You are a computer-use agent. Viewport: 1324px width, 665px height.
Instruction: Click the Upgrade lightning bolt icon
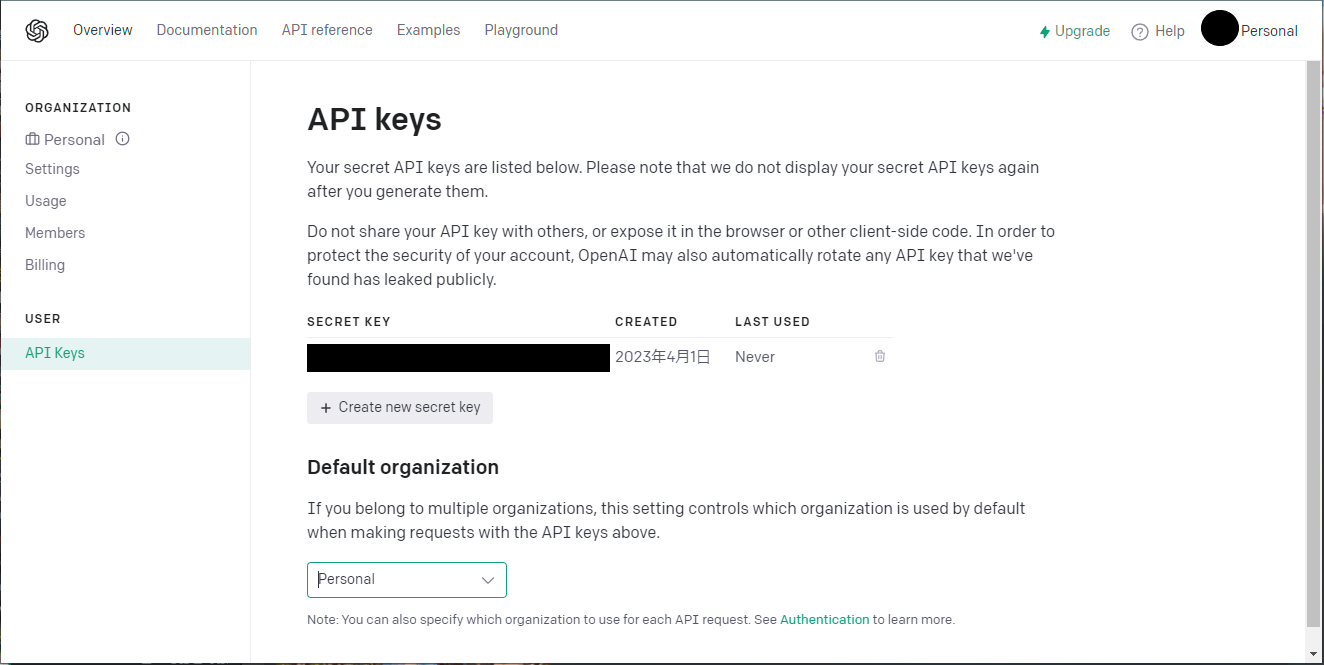click(1045, 32)
